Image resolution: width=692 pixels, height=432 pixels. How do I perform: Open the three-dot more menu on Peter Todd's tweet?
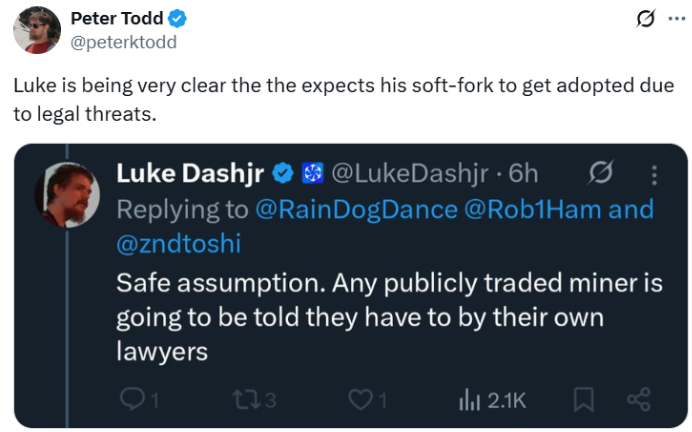677,19
